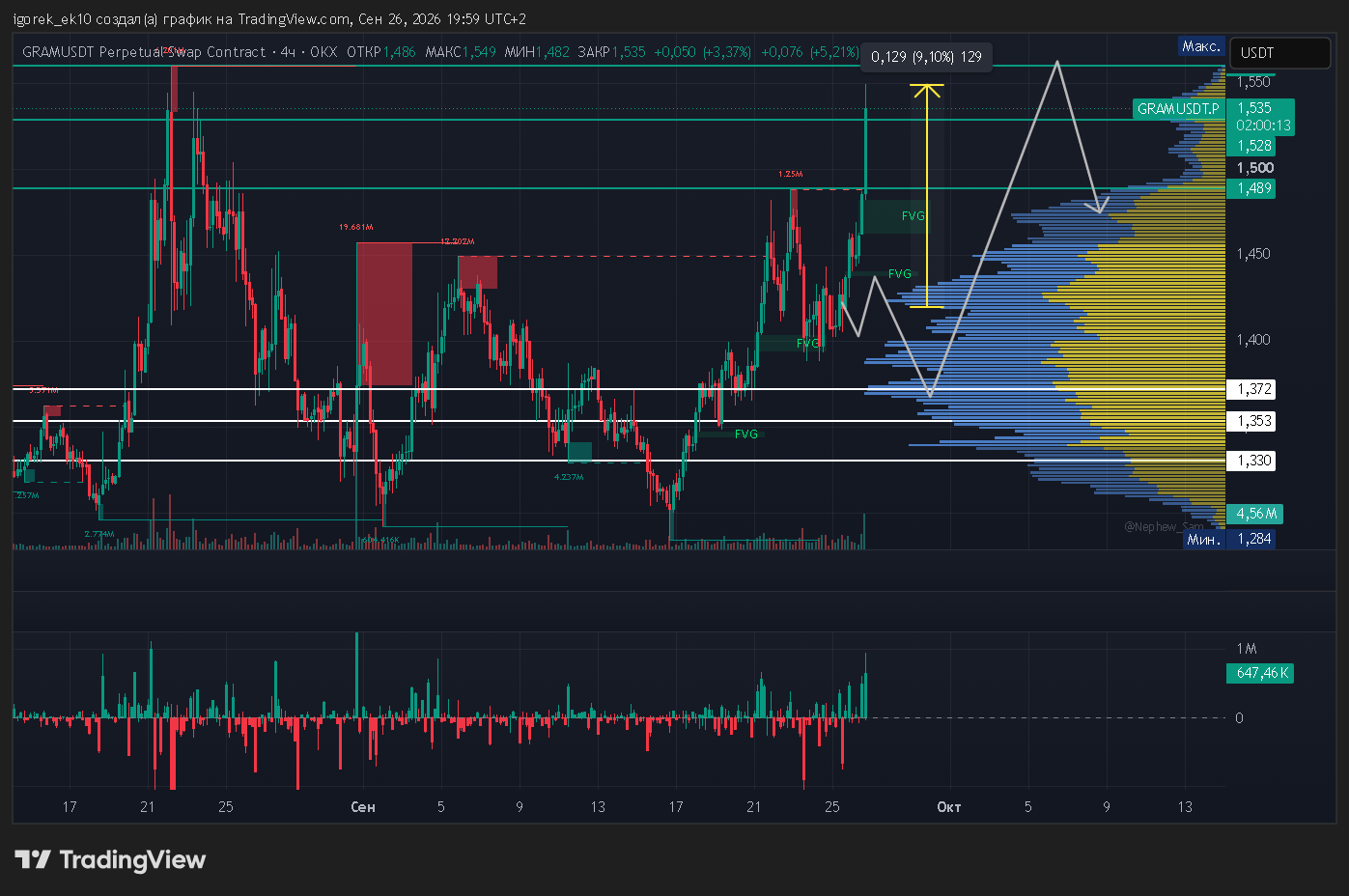1349x896 pixels.
Task: Click the ЗАКР 1,535 close value
Action: [611, 52]
